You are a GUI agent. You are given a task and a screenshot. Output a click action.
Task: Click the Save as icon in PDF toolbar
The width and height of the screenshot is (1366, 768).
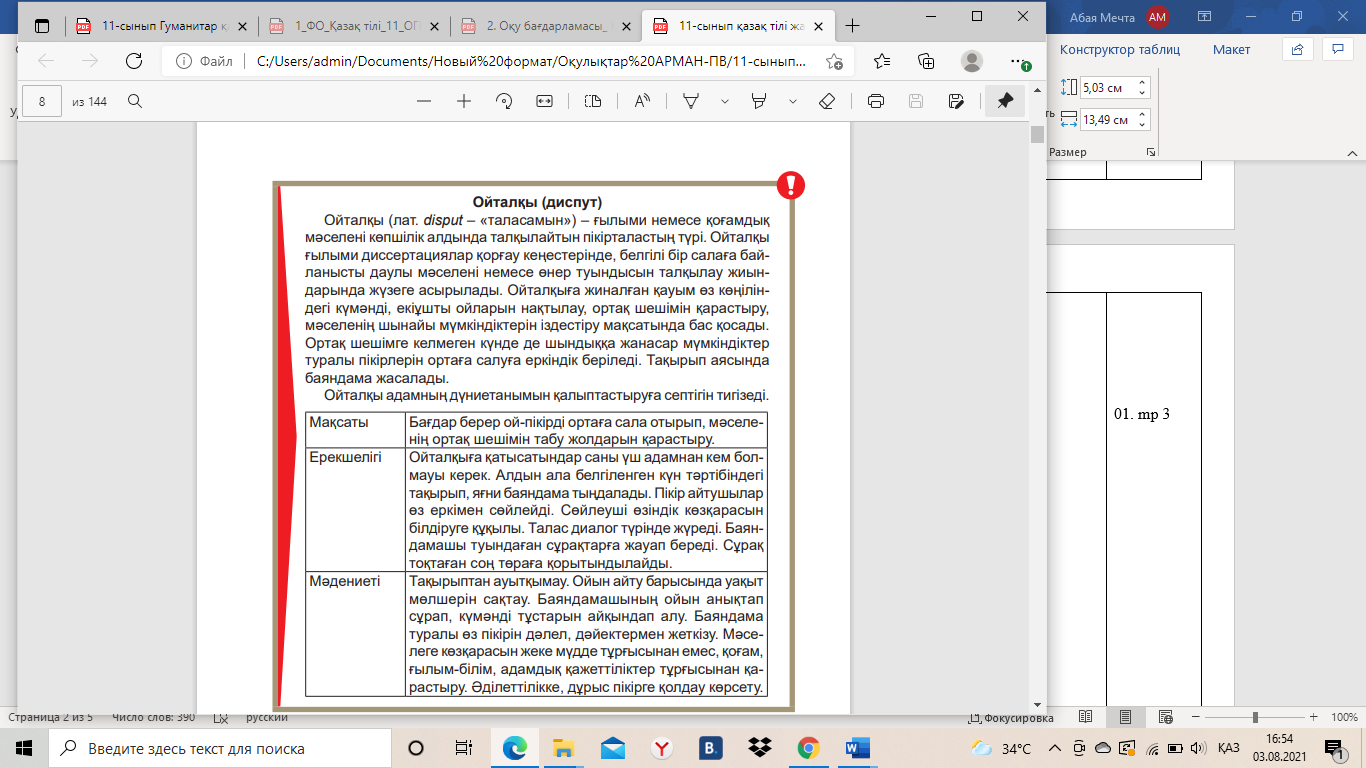(956, 101)
